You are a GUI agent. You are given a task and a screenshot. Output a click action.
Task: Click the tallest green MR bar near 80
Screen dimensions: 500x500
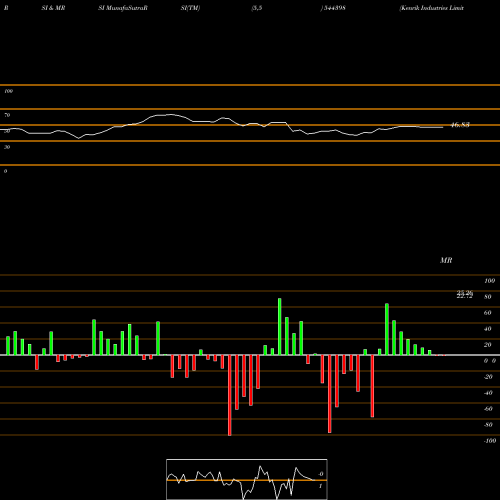click(279, 326)
